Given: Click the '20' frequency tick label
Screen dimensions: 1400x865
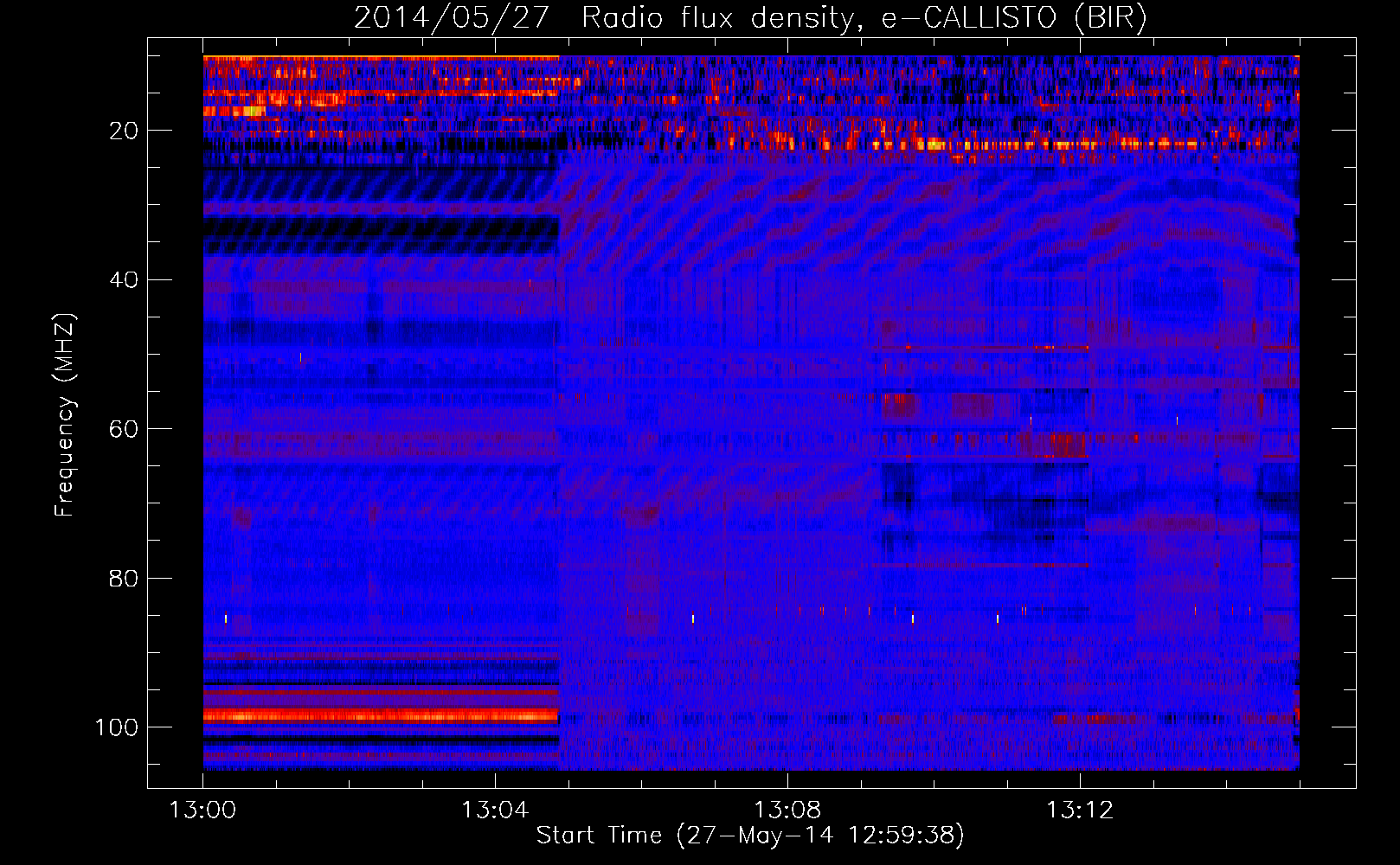Looking at the screenshot, I should [124, 131].
